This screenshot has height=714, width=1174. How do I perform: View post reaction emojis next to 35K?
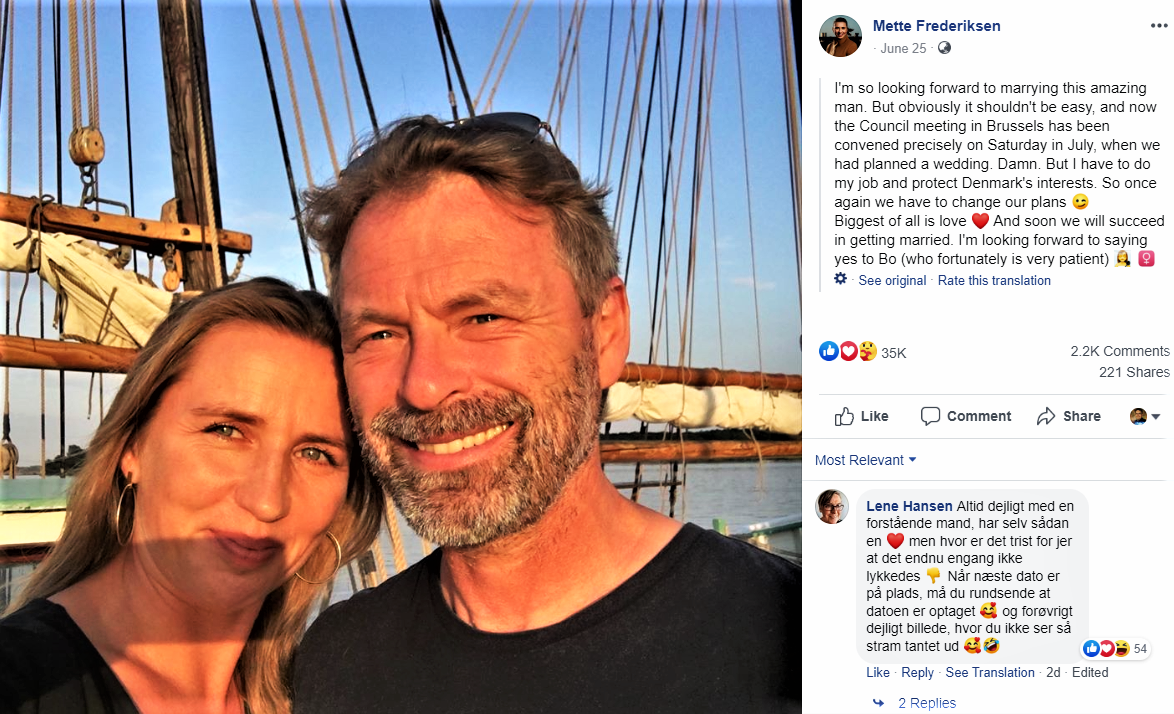[848, 351]
